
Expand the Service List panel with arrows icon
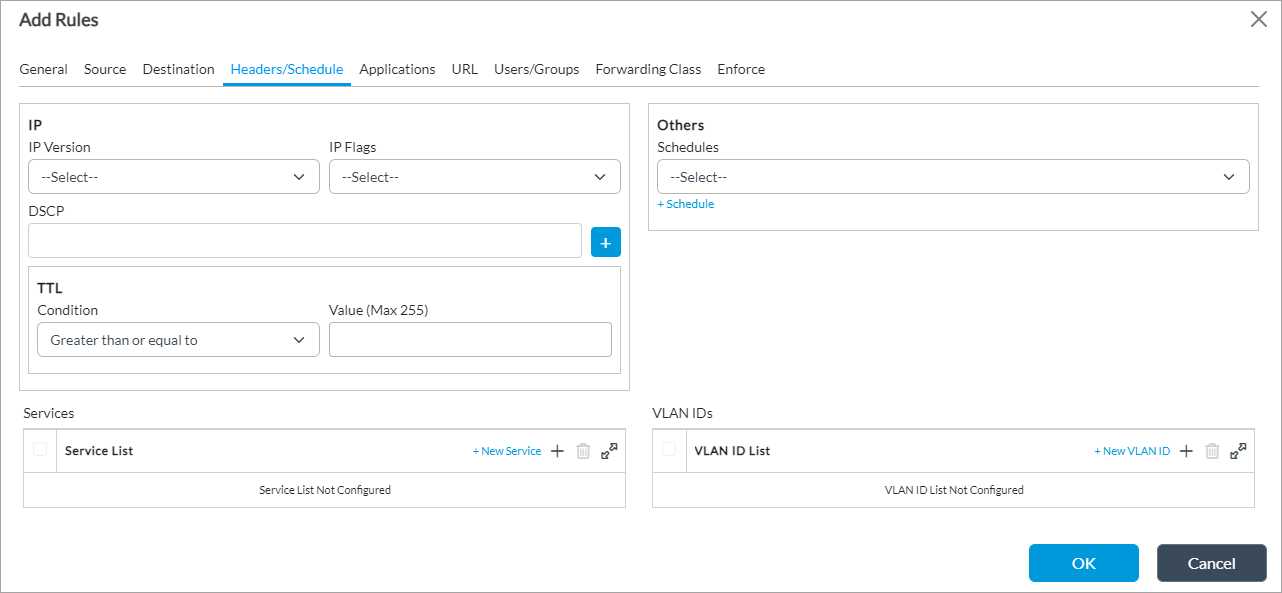click(609, 451)
